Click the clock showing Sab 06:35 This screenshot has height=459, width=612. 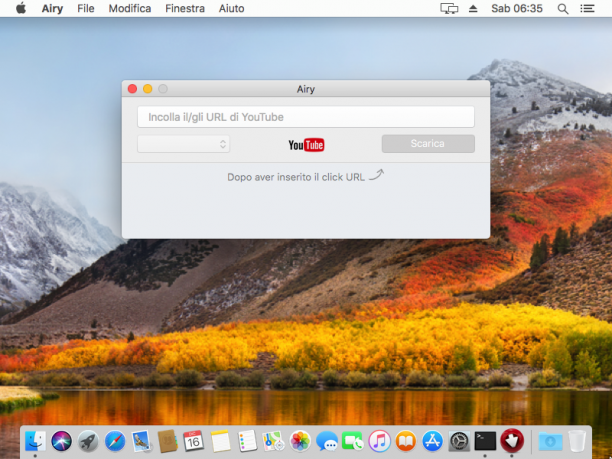click(x=517, y=9)
